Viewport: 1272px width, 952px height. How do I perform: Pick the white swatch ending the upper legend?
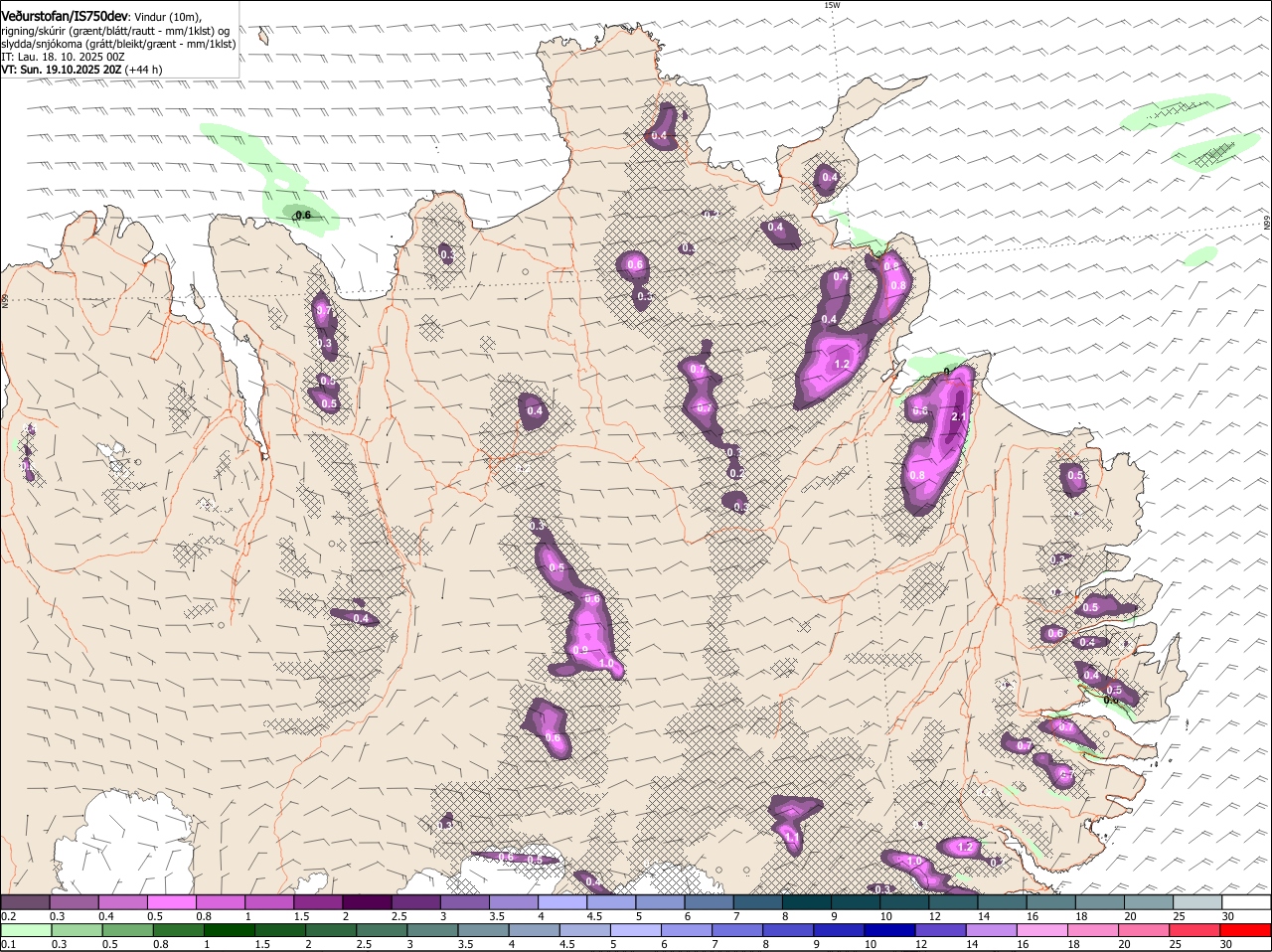(x=1247, y=902)
